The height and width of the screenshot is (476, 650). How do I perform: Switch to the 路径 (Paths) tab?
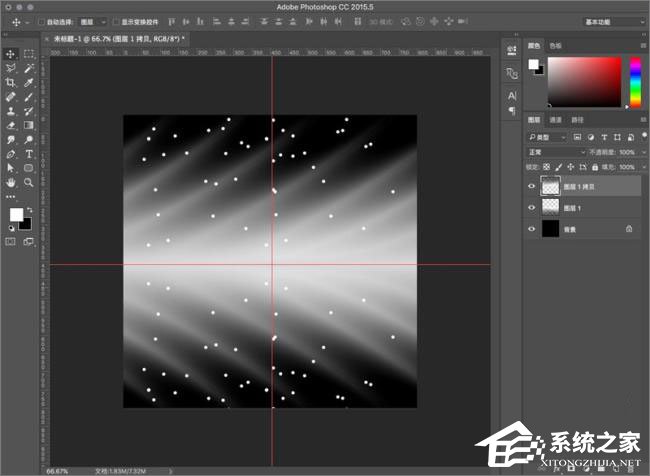point(577,120)
